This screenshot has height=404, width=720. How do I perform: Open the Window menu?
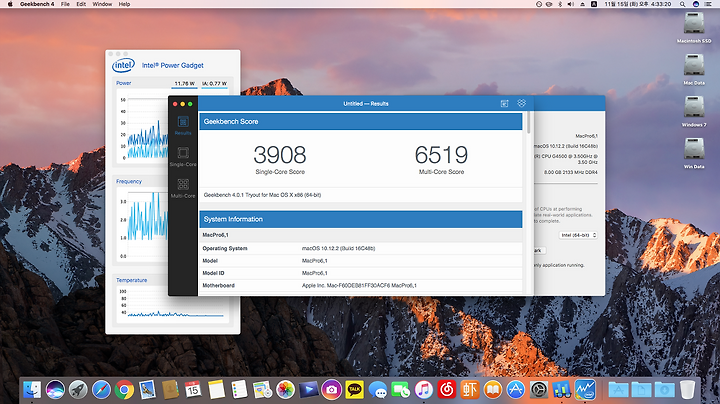[x=102, y=4]
